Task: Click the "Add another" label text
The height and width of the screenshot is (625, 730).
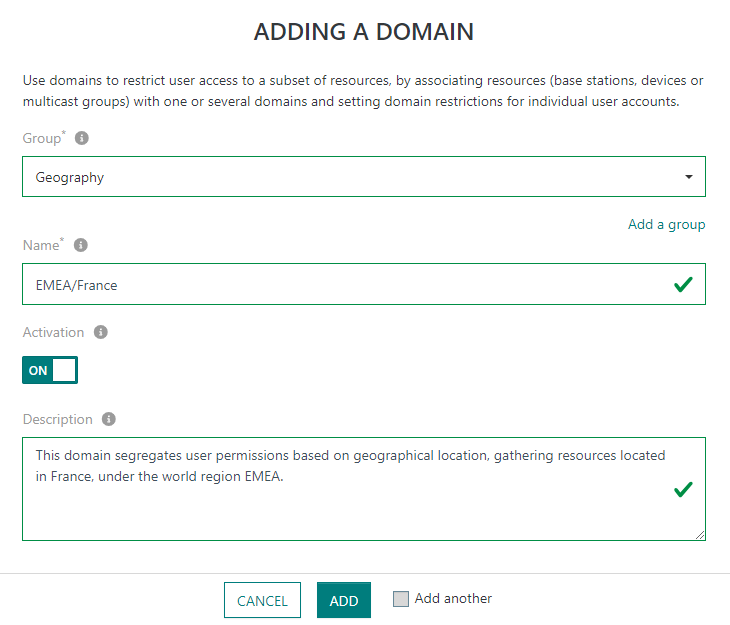Action: pos(453,599)
